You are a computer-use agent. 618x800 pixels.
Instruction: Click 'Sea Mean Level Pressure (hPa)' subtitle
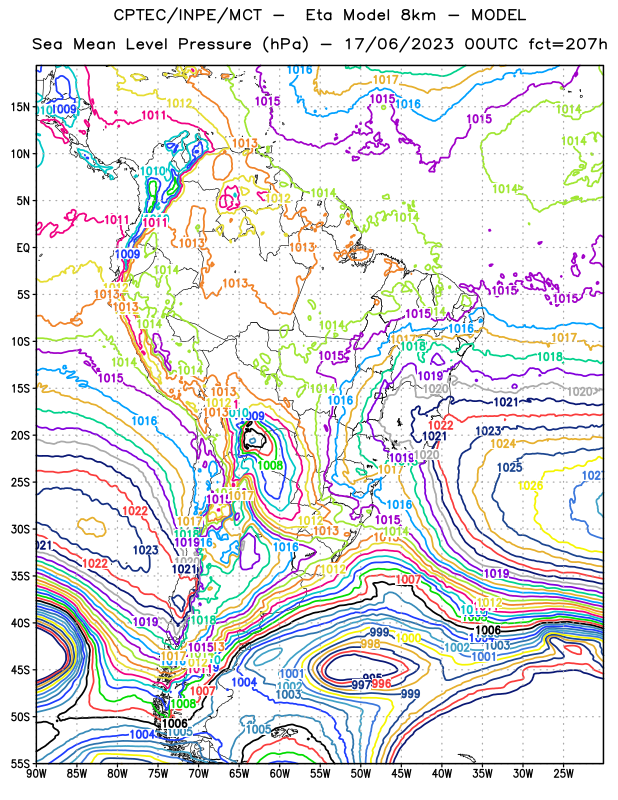(x=170, y=44)
